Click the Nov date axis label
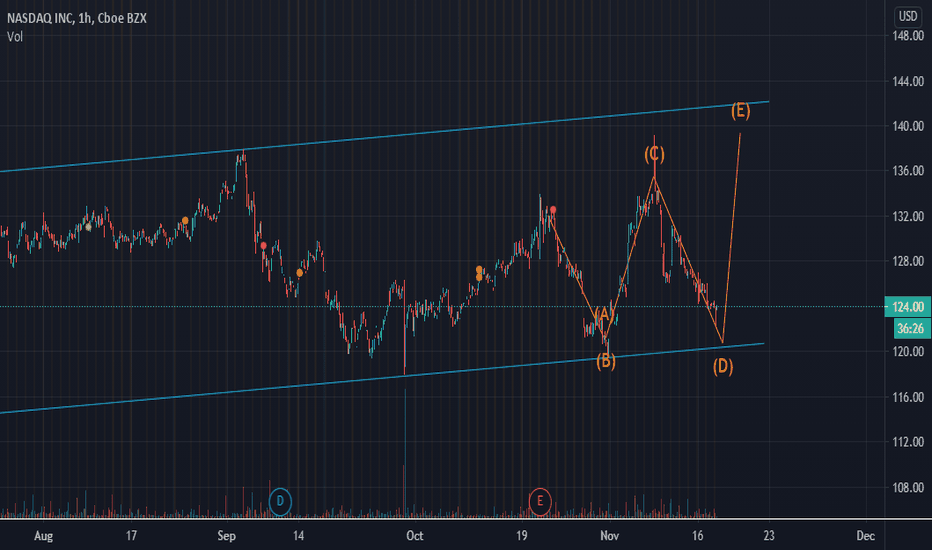The image size is (932, 550). pyautogui.click(x=610, y=536)
